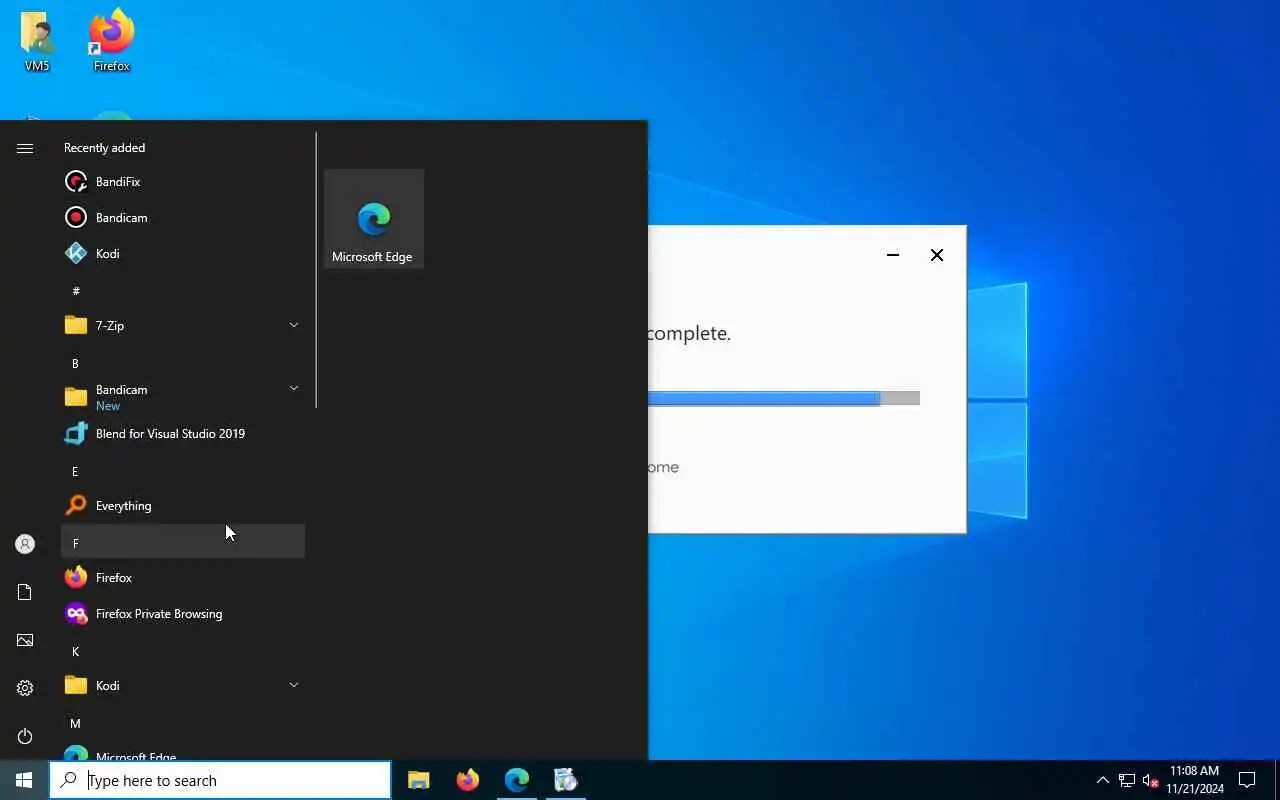This screenshot has height=800, width=1280.
Task: Expand the Start menu hamburger button
Action: [25, 148]
